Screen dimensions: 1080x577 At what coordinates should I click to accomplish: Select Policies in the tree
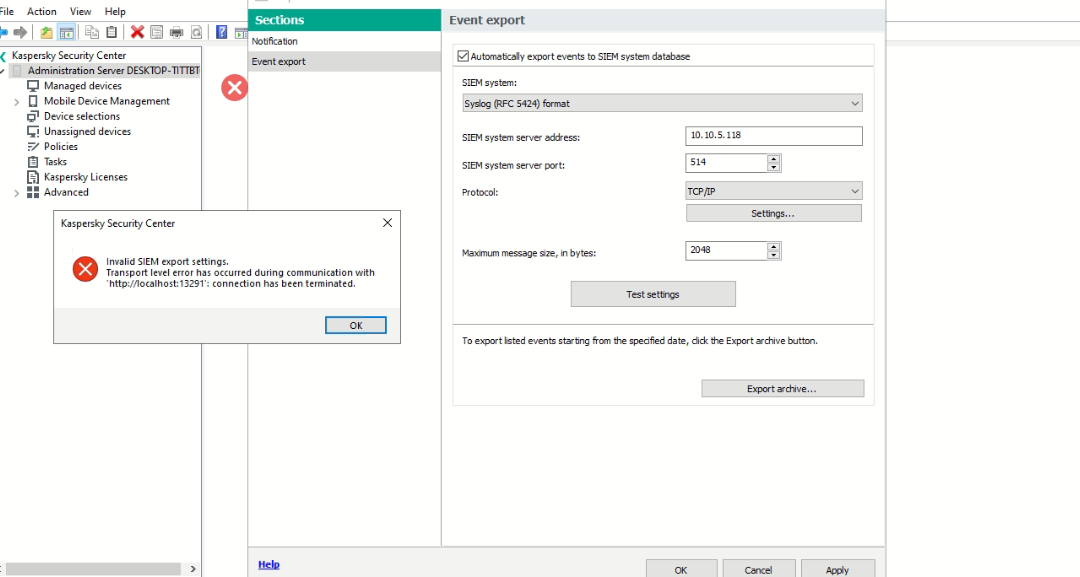click(61, 147)
